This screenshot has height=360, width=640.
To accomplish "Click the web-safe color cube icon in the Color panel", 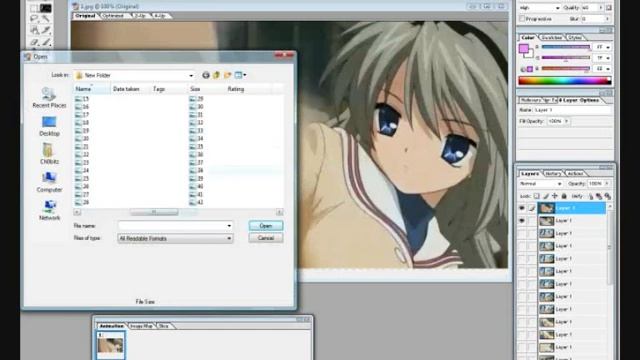I will [523, 69].
